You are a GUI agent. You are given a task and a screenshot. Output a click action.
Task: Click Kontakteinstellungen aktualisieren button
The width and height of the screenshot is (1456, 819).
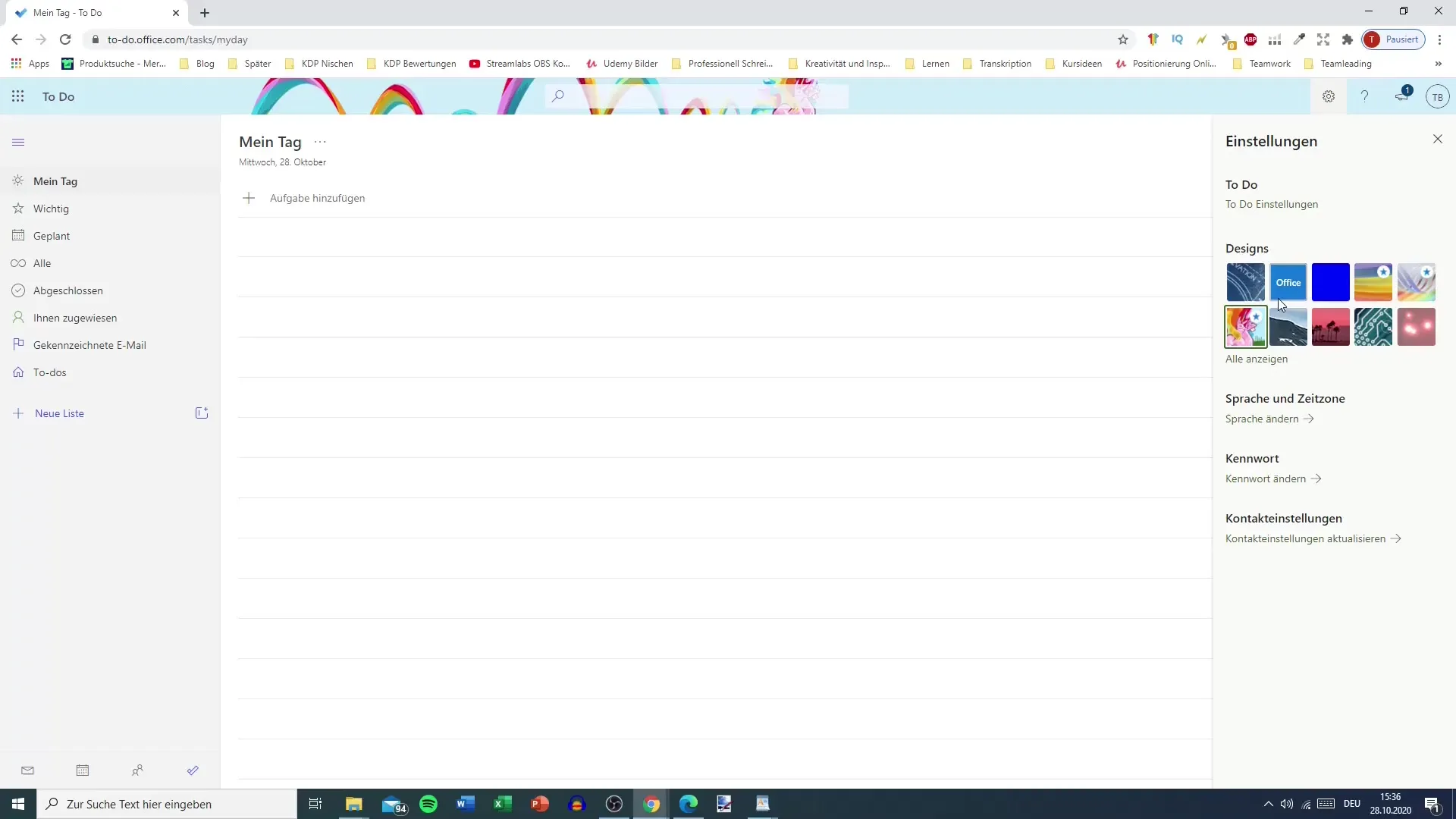point(1311,538)
